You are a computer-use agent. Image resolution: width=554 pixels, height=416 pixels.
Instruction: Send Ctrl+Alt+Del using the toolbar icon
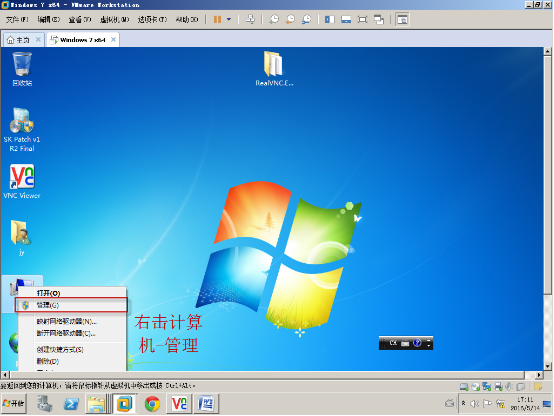tap(250, 19)
